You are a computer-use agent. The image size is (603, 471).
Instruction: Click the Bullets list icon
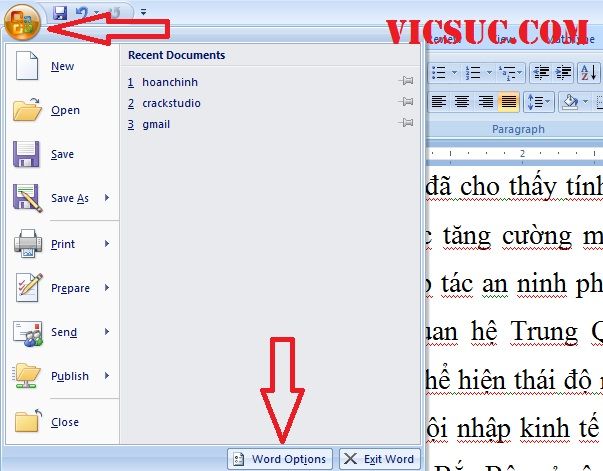(439, 72)
